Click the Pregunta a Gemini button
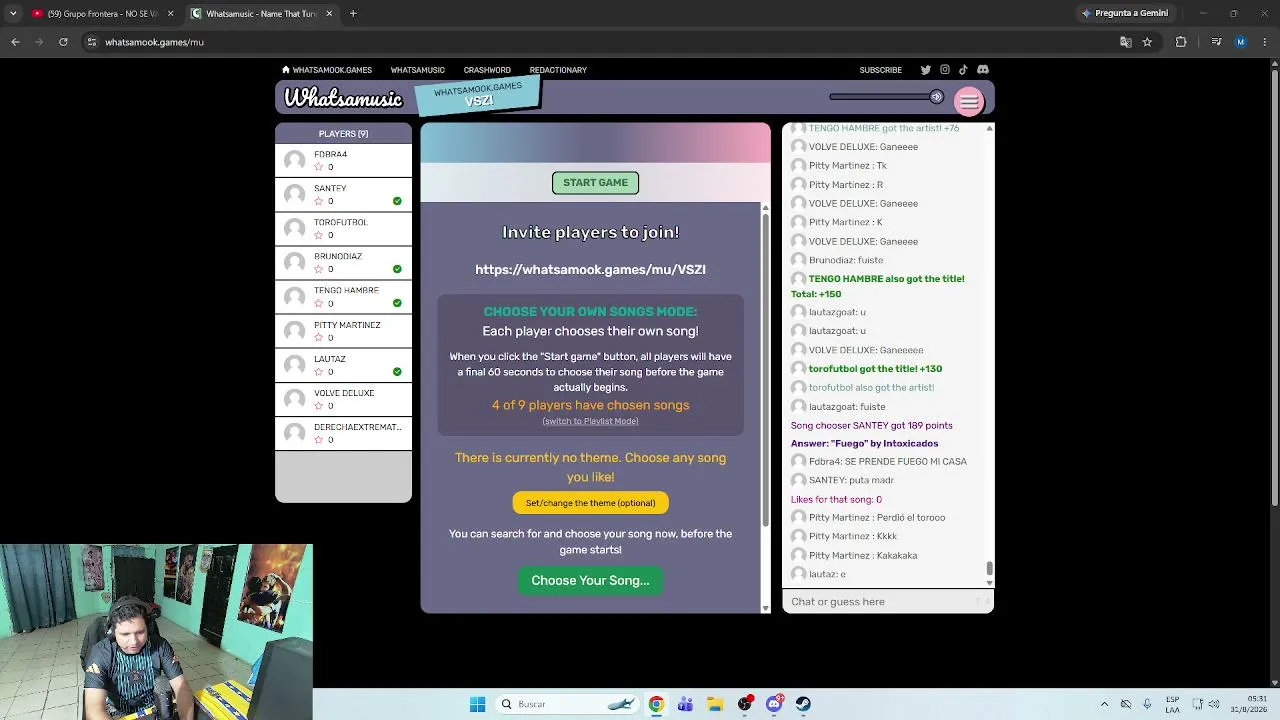The image size is (1280, 720). pyautogui.click(x=1125, y=13)
